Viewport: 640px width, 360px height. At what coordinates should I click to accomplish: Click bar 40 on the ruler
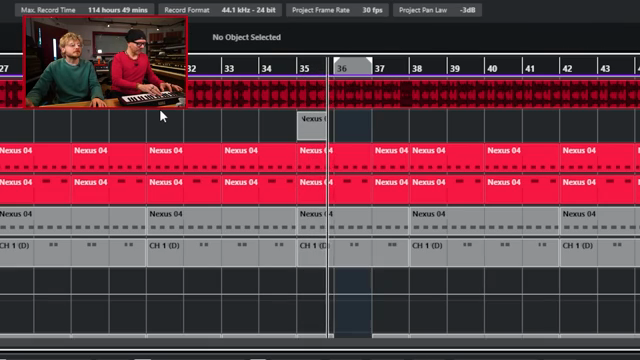(x=492, y=69)
